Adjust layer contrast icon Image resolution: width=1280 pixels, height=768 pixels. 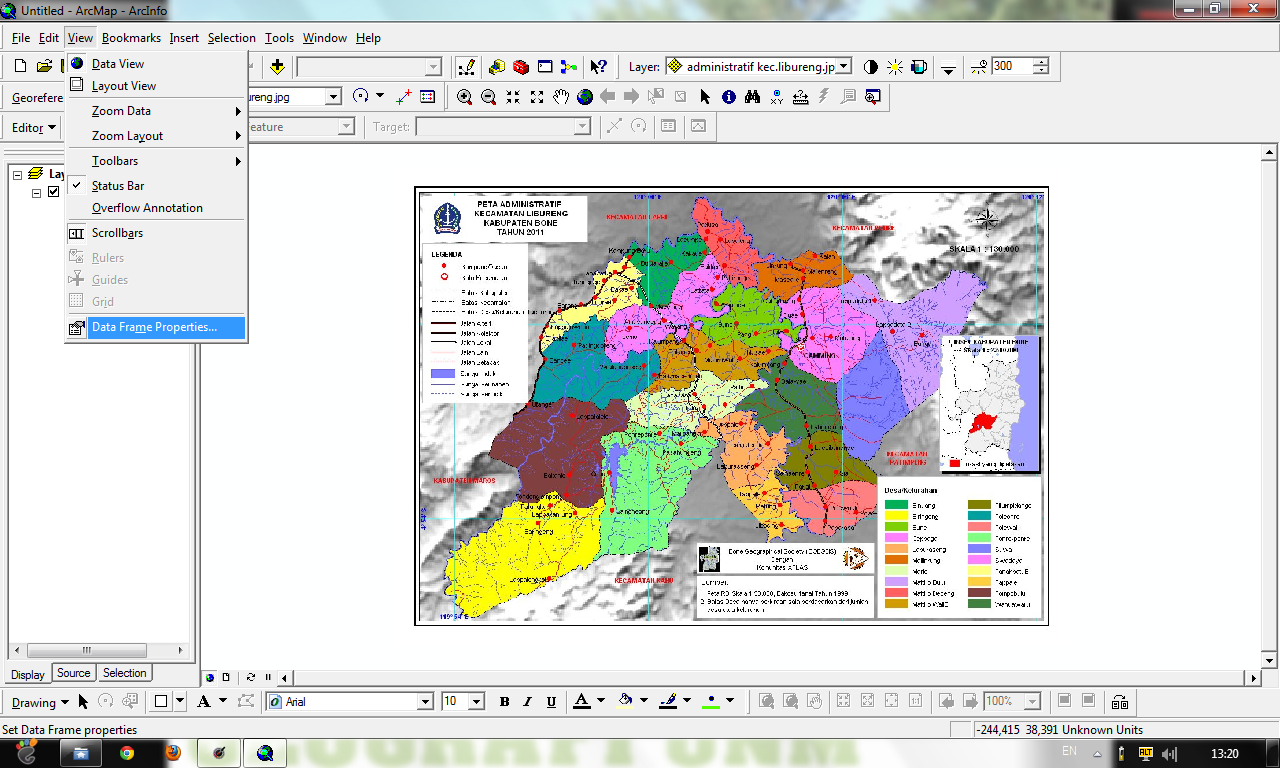coord(870,67)
